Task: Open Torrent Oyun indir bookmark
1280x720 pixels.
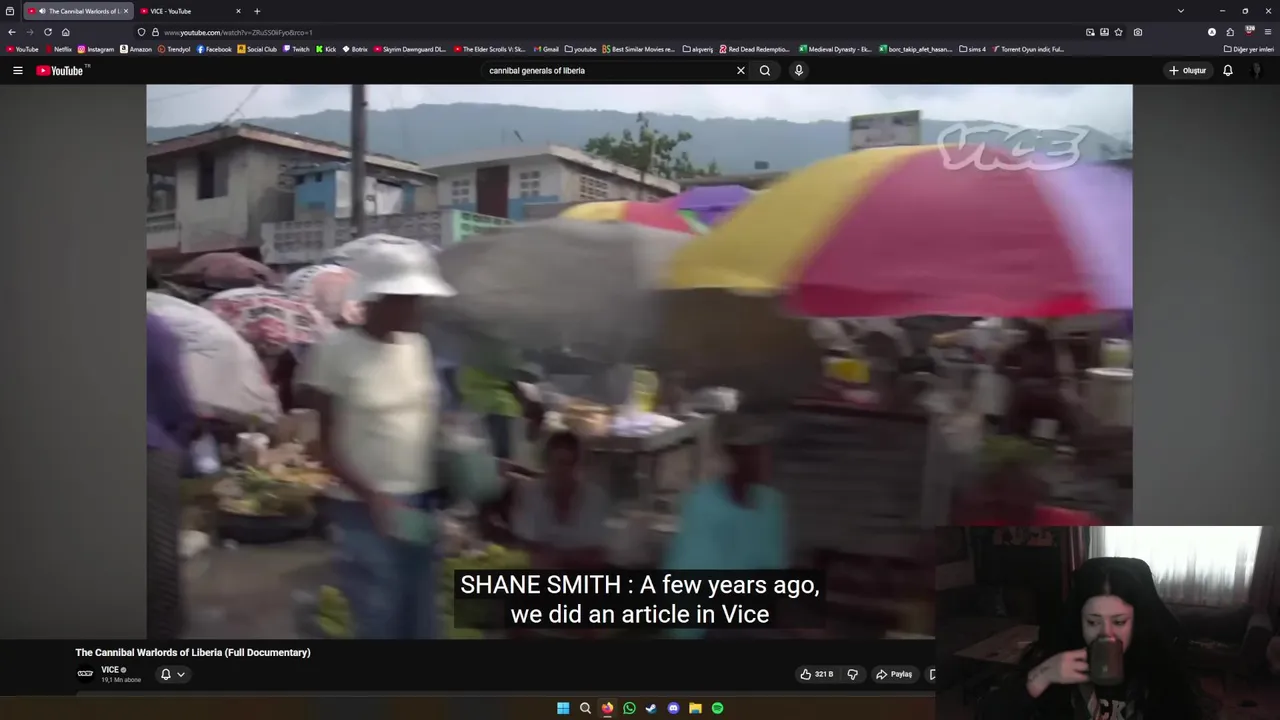Action: pos(1027,49)
